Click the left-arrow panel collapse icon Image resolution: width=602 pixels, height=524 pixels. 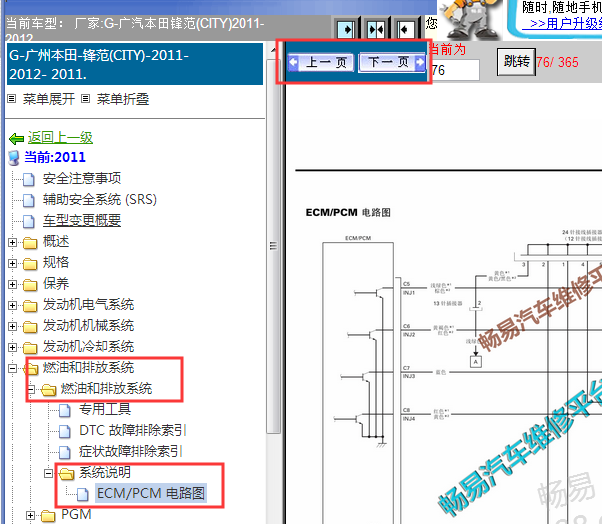click(405, 29)
